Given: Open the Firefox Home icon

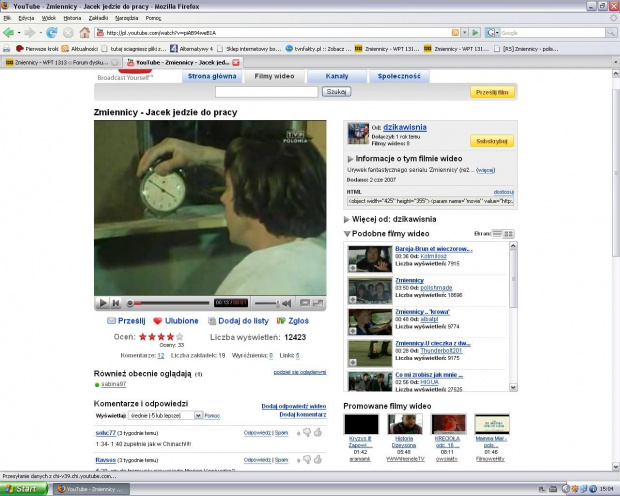Looking at the screenshot, I should pyautogui.click(x=84, y=33).
